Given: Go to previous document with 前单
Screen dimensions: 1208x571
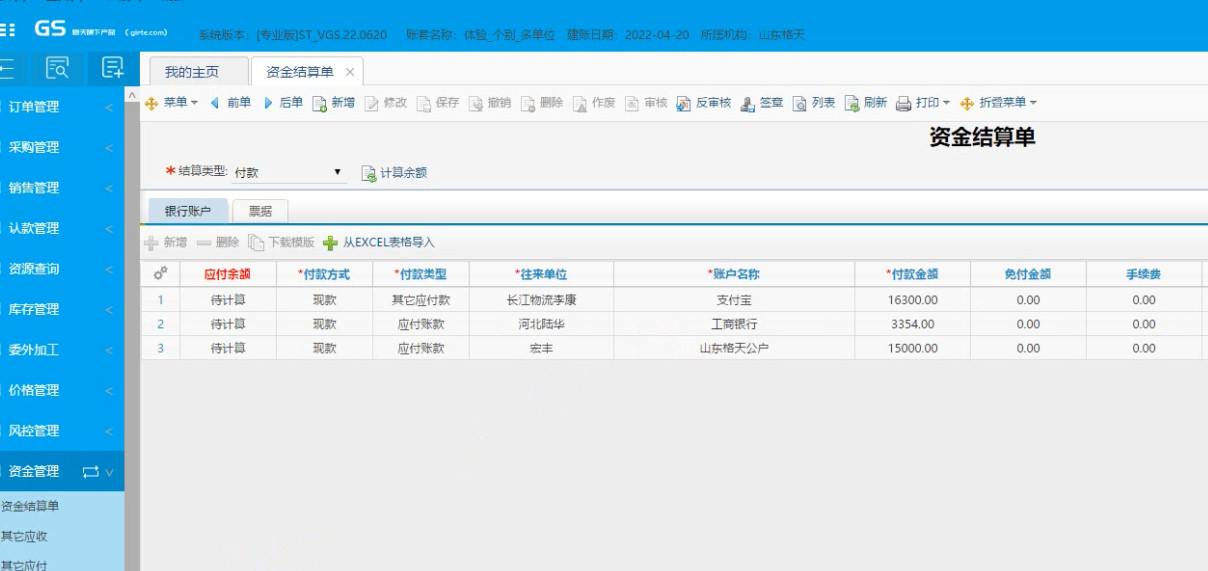Looking at the screenshot, I should [x=230, y=102].
